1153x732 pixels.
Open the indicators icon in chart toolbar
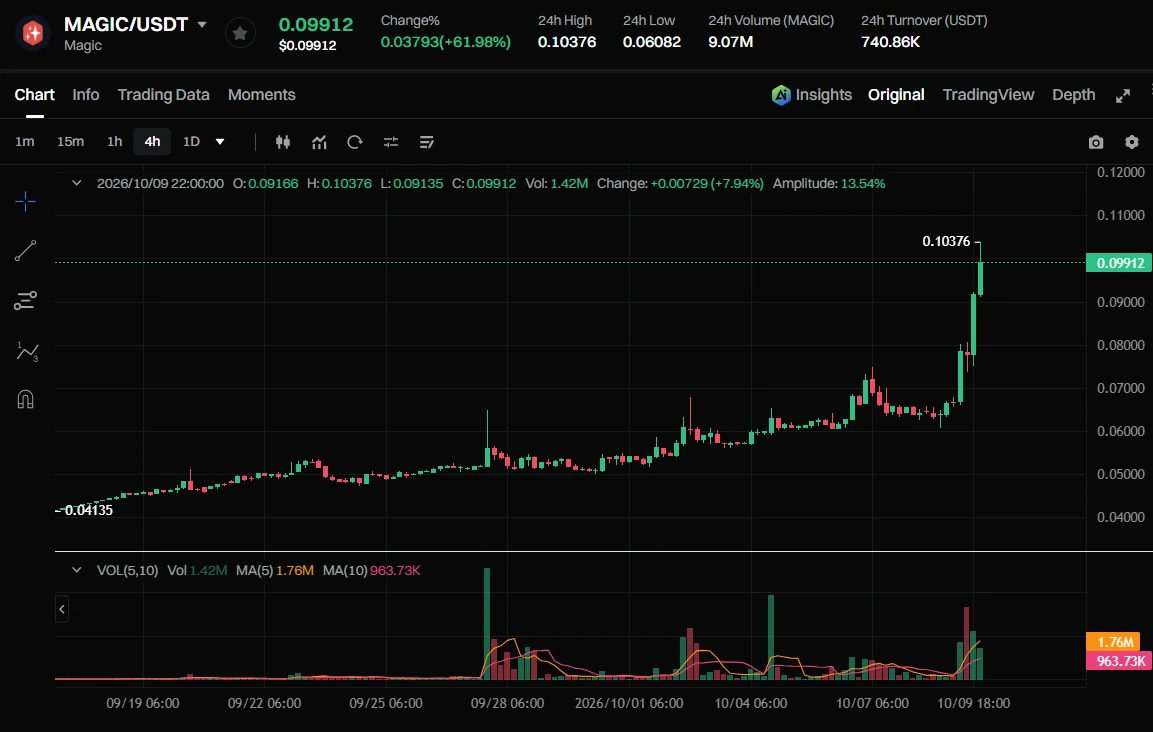(319, 142)
